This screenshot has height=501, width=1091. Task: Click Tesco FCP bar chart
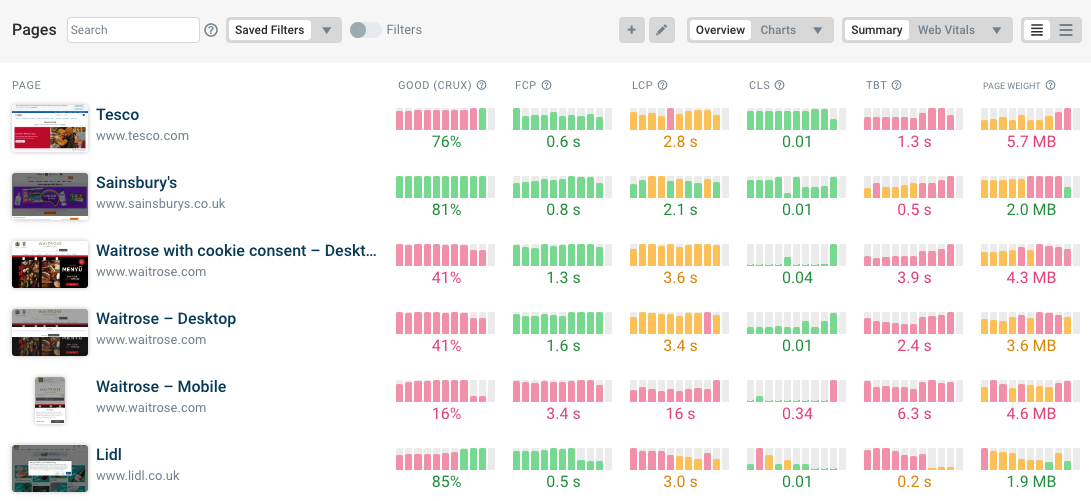tap(563, 119)
